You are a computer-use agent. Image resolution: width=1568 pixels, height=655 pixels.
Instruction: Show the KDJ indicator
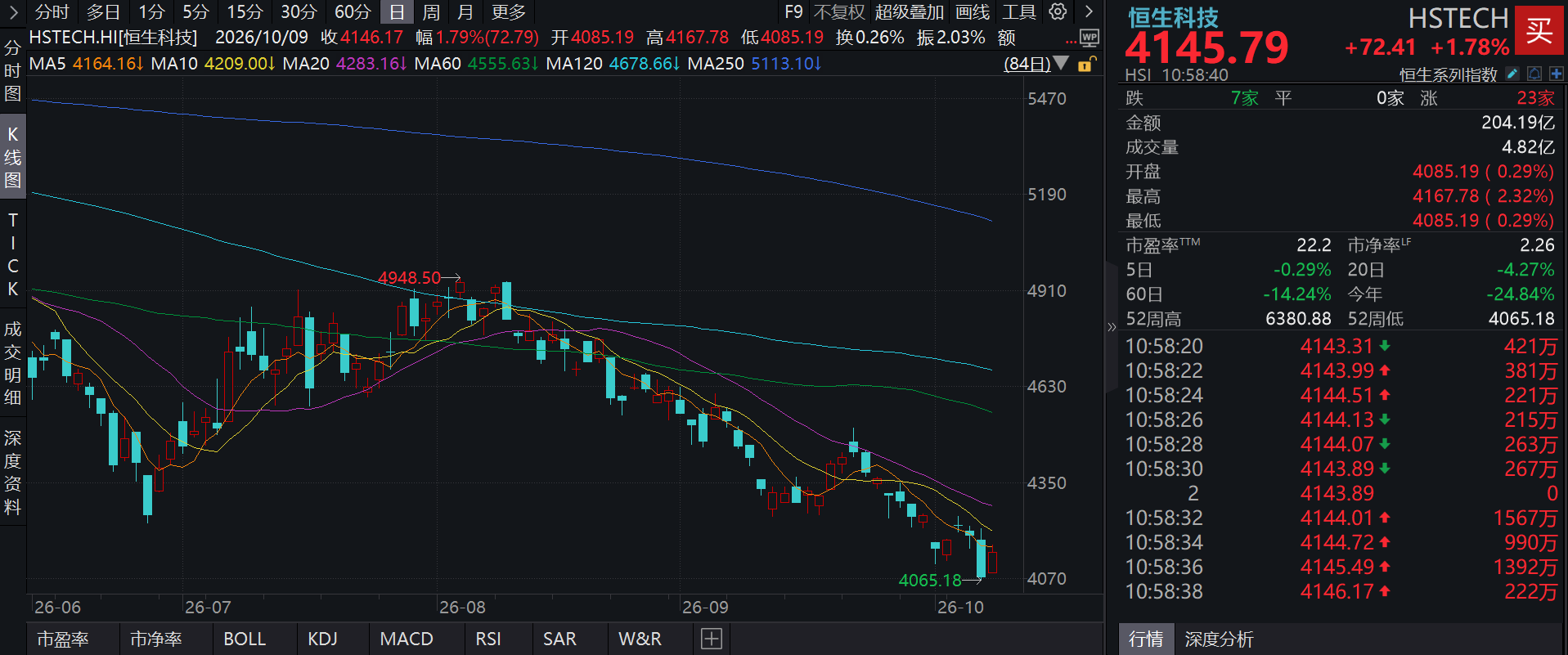(x=322, y=639)
